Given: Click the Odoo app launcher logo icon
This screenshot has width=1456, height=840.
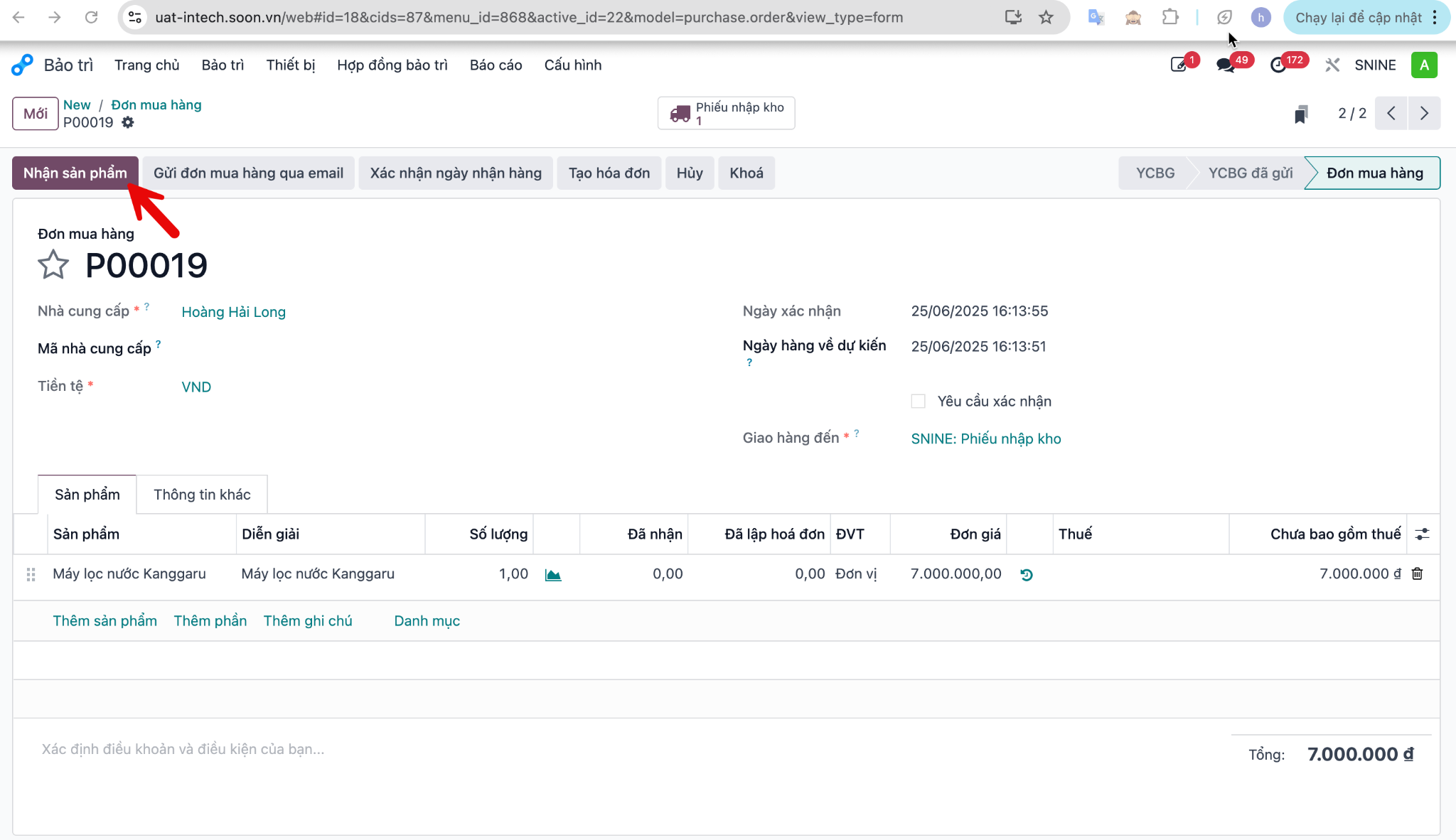Looking at the screenshot, I should click(22, 65).
